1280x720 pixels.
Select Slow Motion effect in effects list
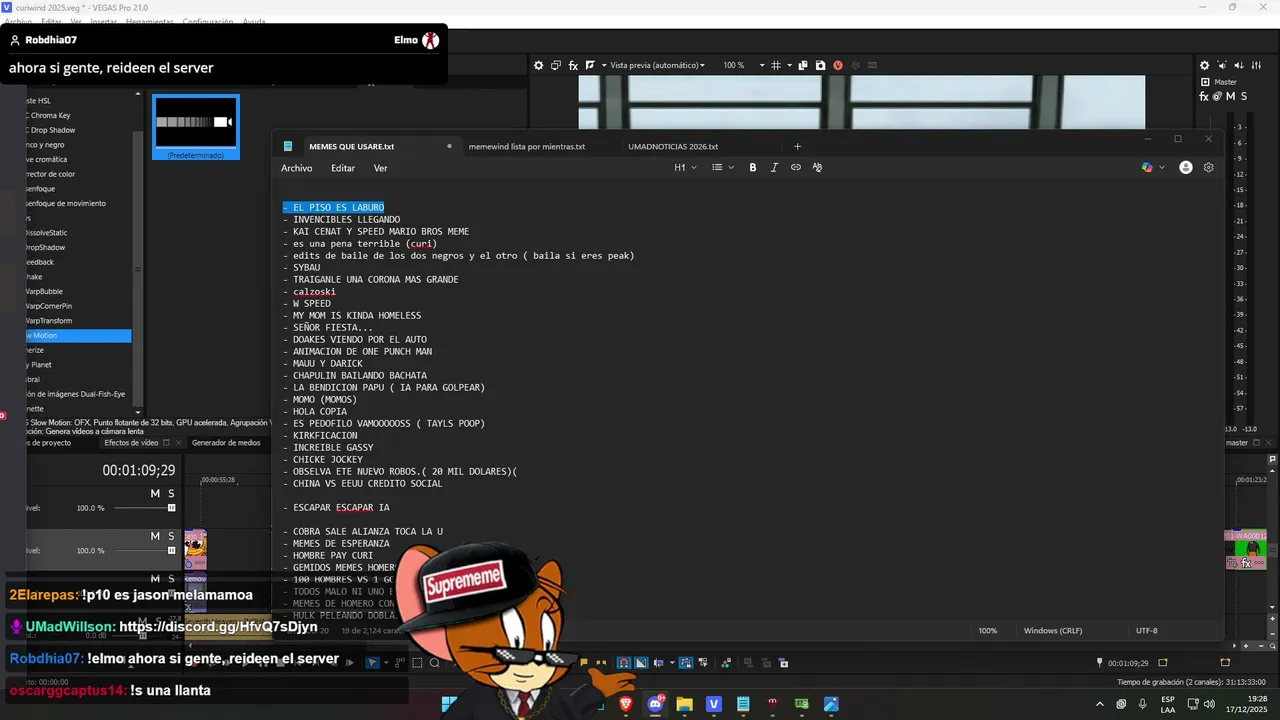79,336
